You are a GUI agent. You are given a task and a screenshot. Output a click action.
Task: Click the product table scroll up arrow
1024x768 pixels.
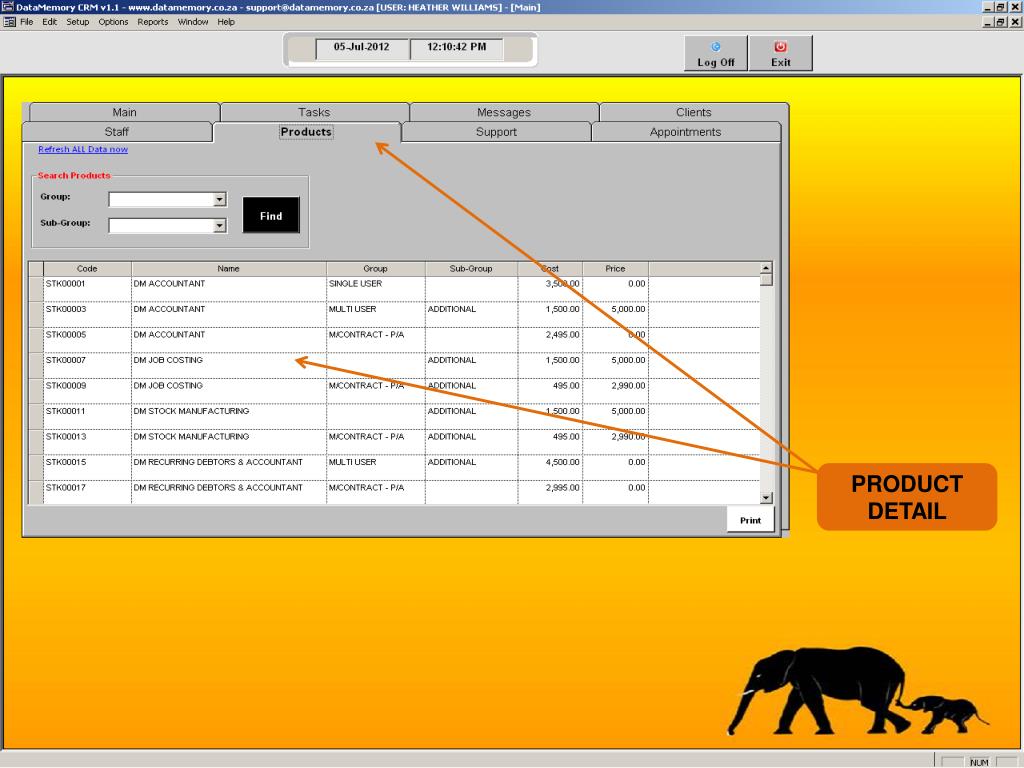point(767,268)
